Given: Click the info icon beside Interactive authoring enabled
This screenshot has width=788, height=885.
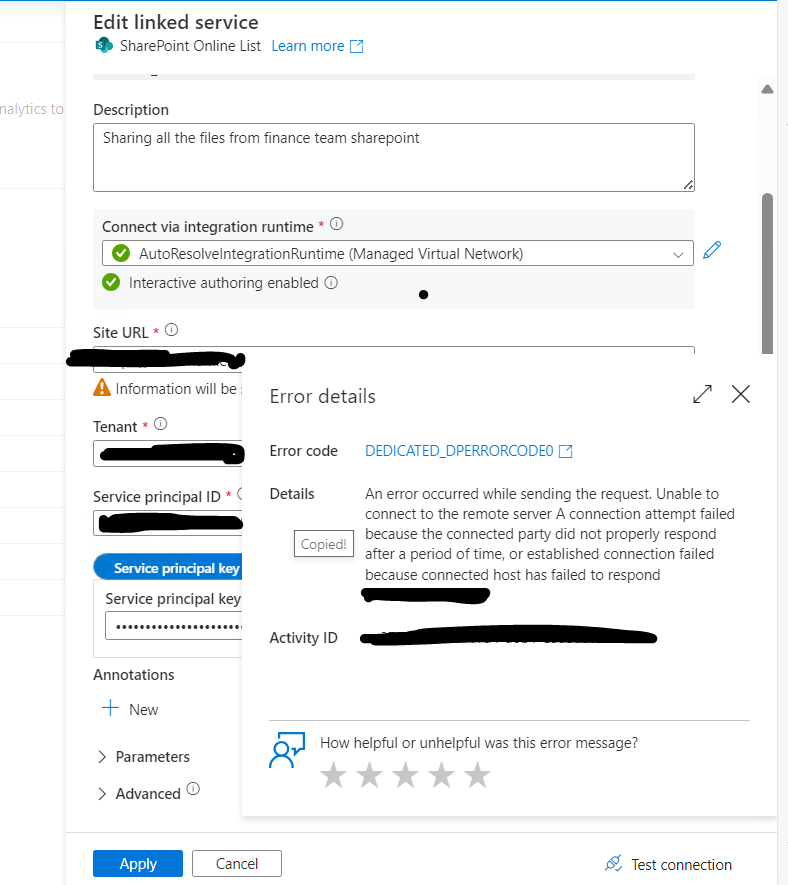Looking at the screenshot, I should pos(331,283).
